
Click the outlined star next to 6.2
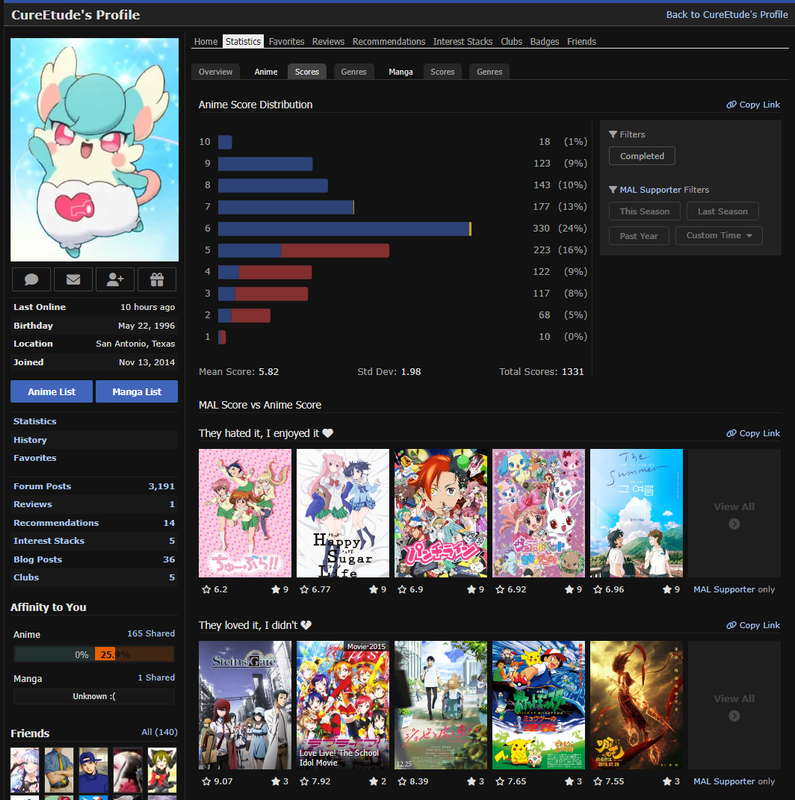[206, 589]
